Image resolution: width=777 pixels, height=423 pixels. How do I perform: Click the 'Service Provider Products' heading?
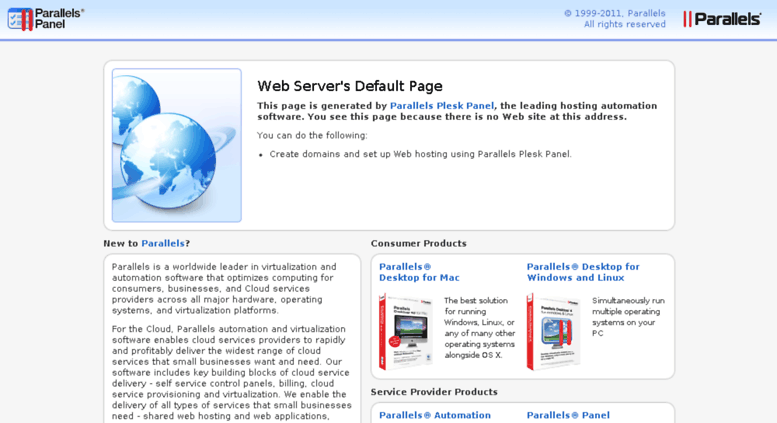(434, 392)
